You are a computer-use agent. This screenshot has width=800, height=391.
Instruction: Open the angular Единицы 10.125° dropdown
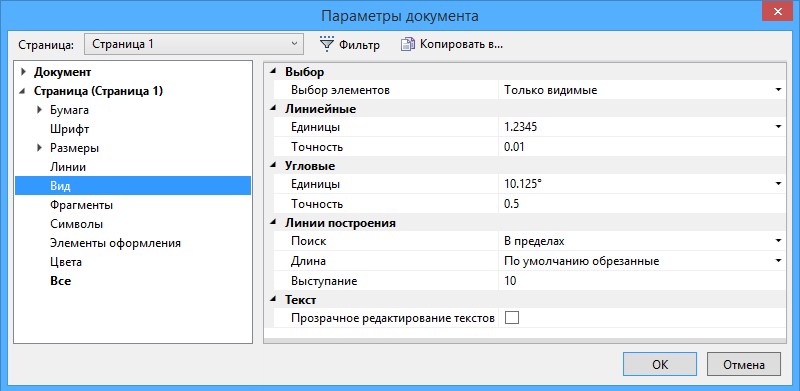778,184
